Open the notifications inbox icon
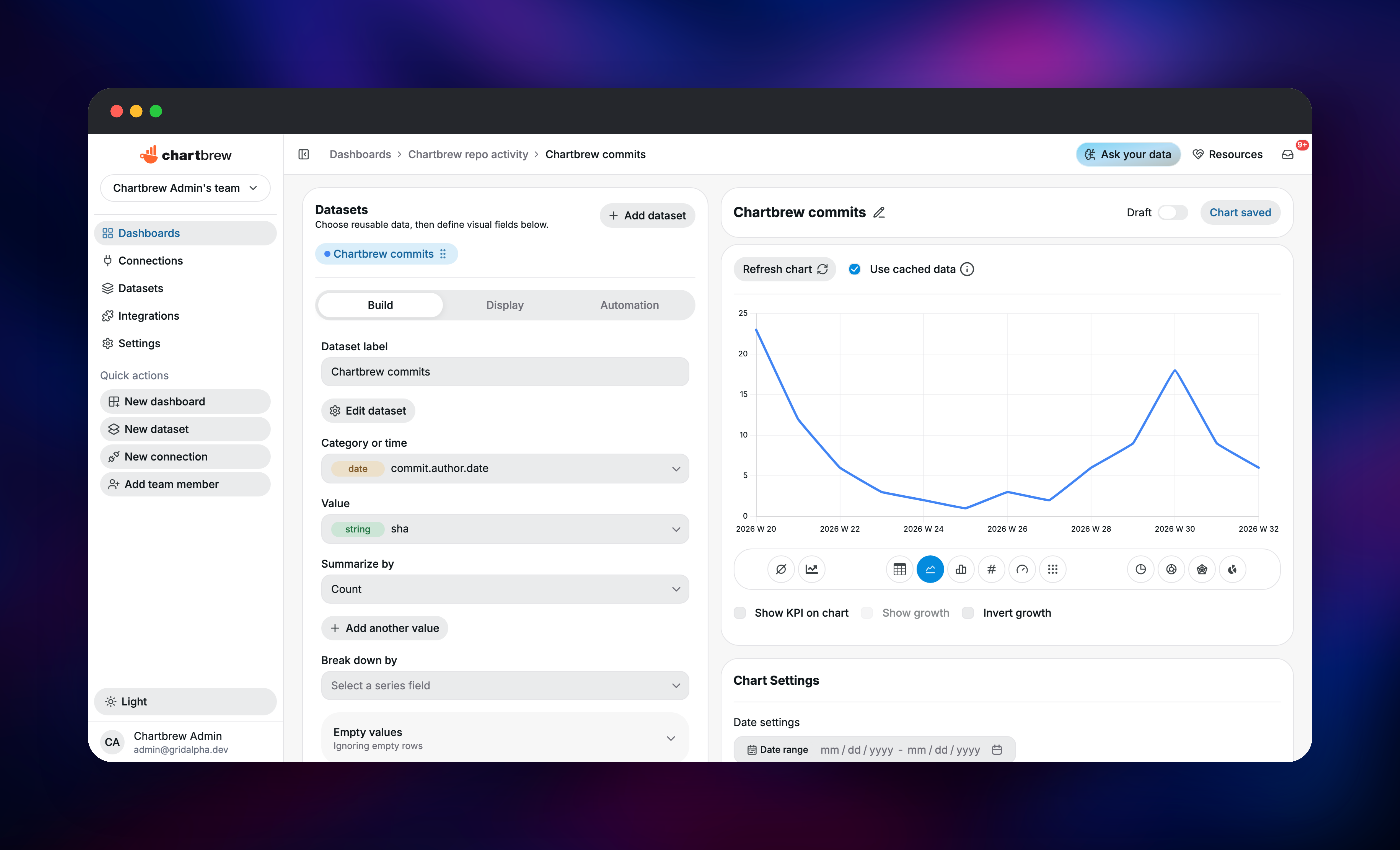This screenshot has height=850, width=1400. (1288, 155)
